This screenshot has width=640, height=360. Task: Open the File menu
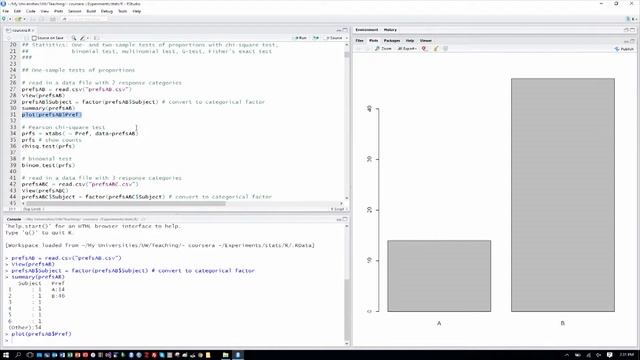(6, 11)
